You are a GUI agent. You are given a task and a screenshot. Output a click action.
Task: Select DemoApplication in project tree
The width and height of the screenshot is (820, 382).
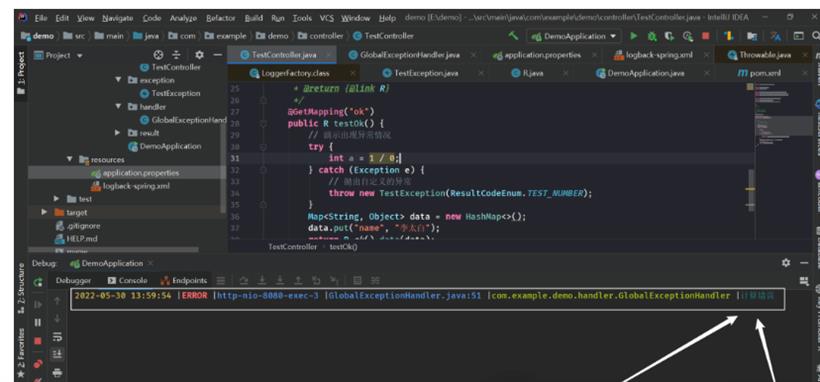click(x=165, y=146)
